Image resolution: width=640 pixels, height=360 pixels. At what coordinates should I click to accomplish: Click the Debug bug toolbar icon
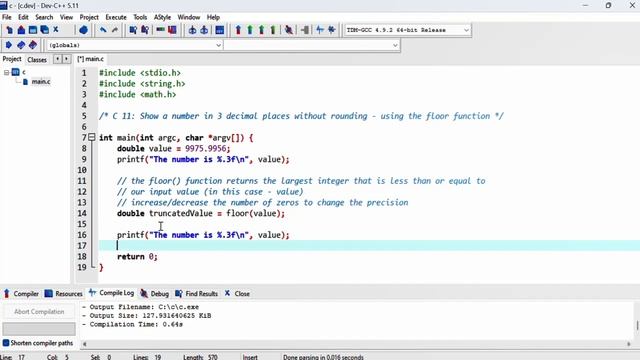tap(289, 30)
